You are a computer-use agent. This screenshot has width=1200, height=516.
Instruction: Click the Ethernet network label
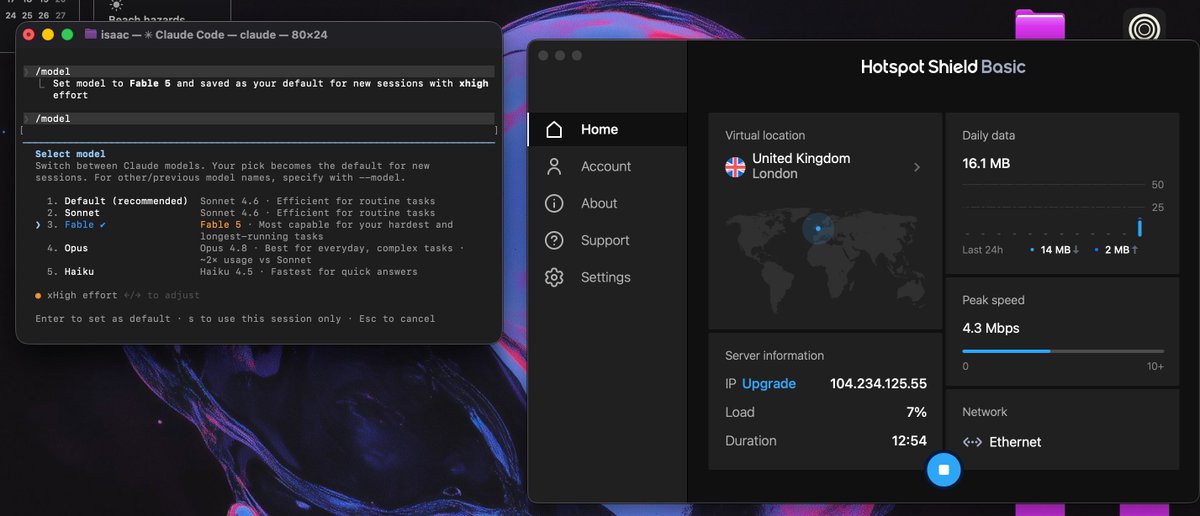coord(1015,442)
